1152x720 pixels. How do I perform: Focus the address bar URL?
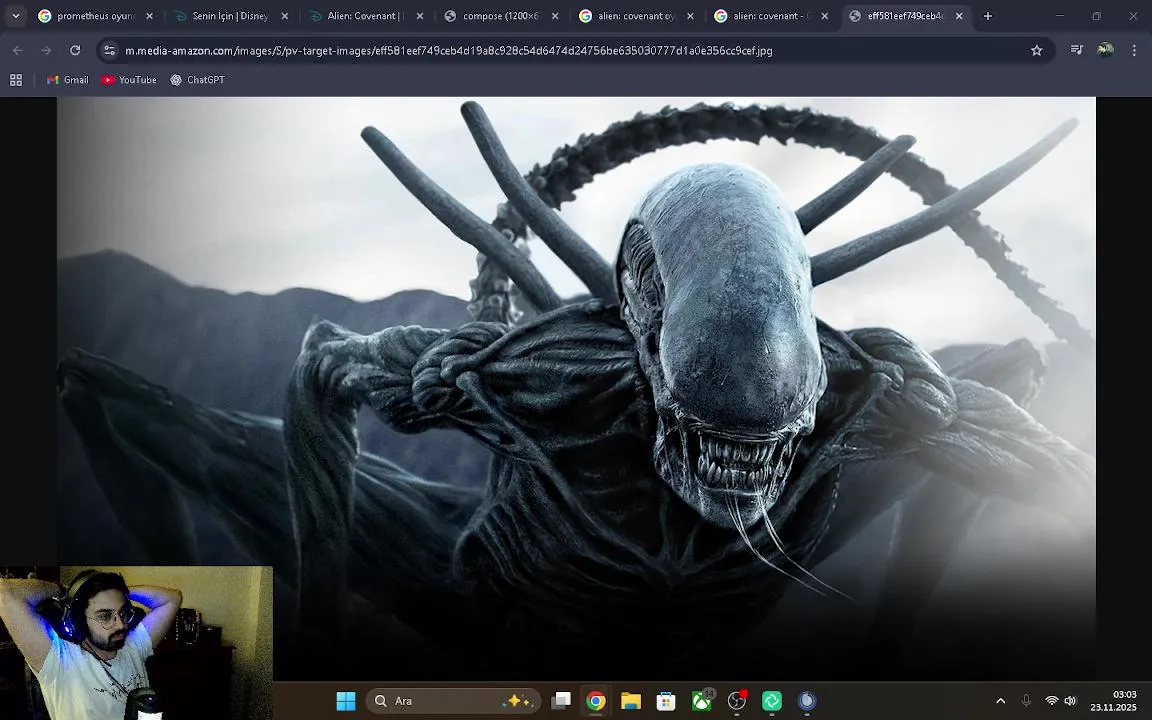448,51
